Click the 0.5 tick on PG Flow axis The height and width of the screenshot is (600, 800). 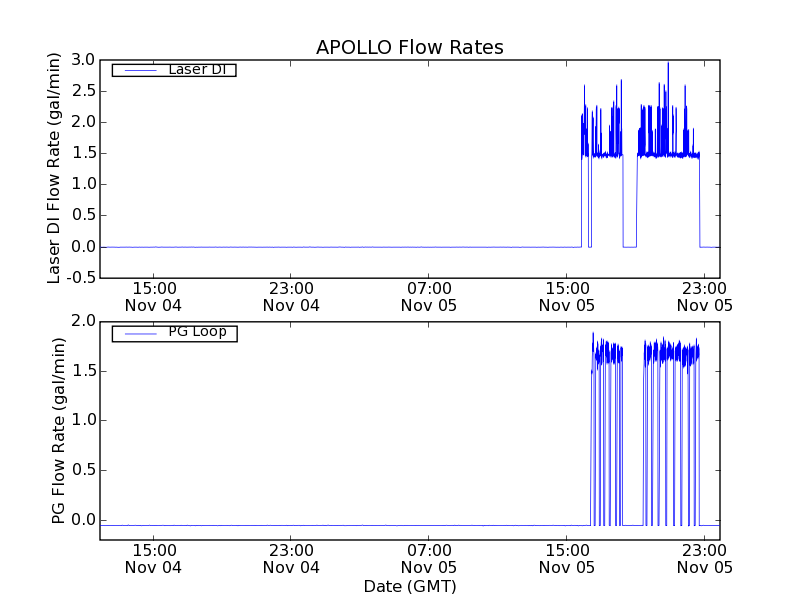tap(83, 470)
